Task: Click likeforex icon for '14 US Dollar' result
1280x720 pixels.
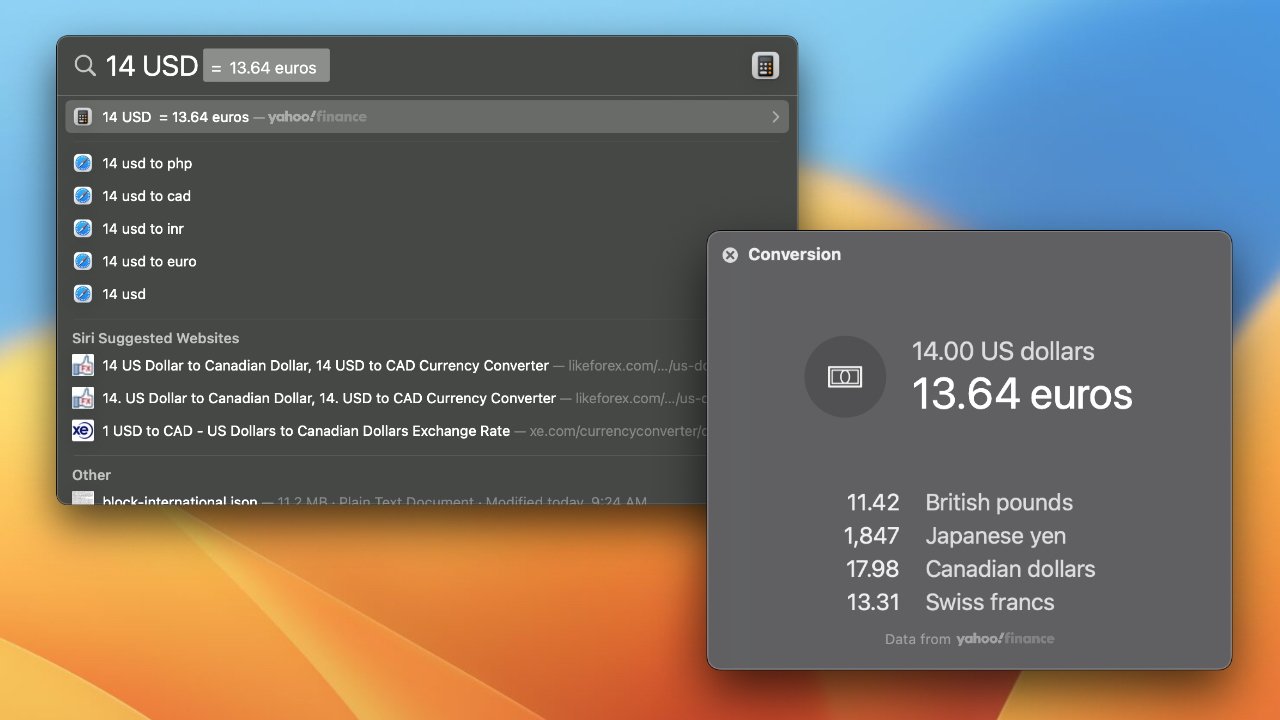Action: coord(83,365)
